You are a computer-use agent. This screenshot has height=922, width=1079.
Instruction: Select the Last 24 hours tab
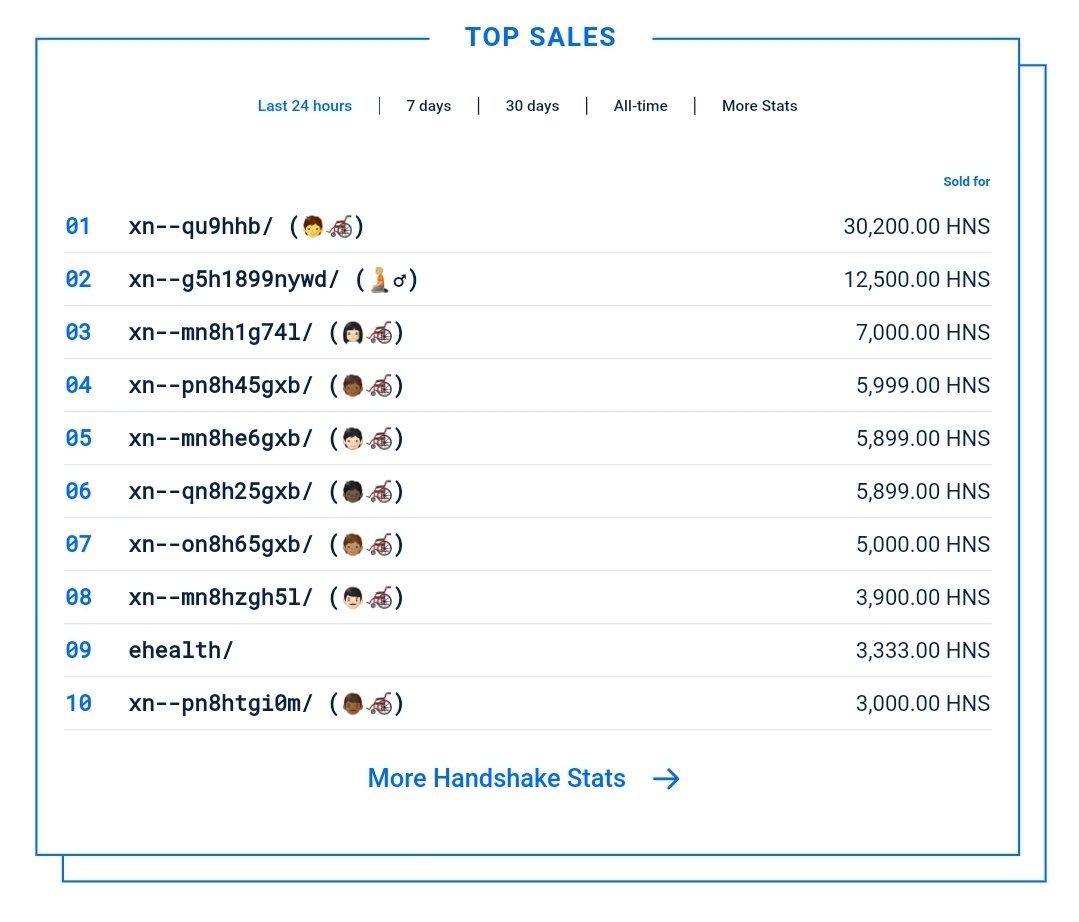(x=304, y=106)
